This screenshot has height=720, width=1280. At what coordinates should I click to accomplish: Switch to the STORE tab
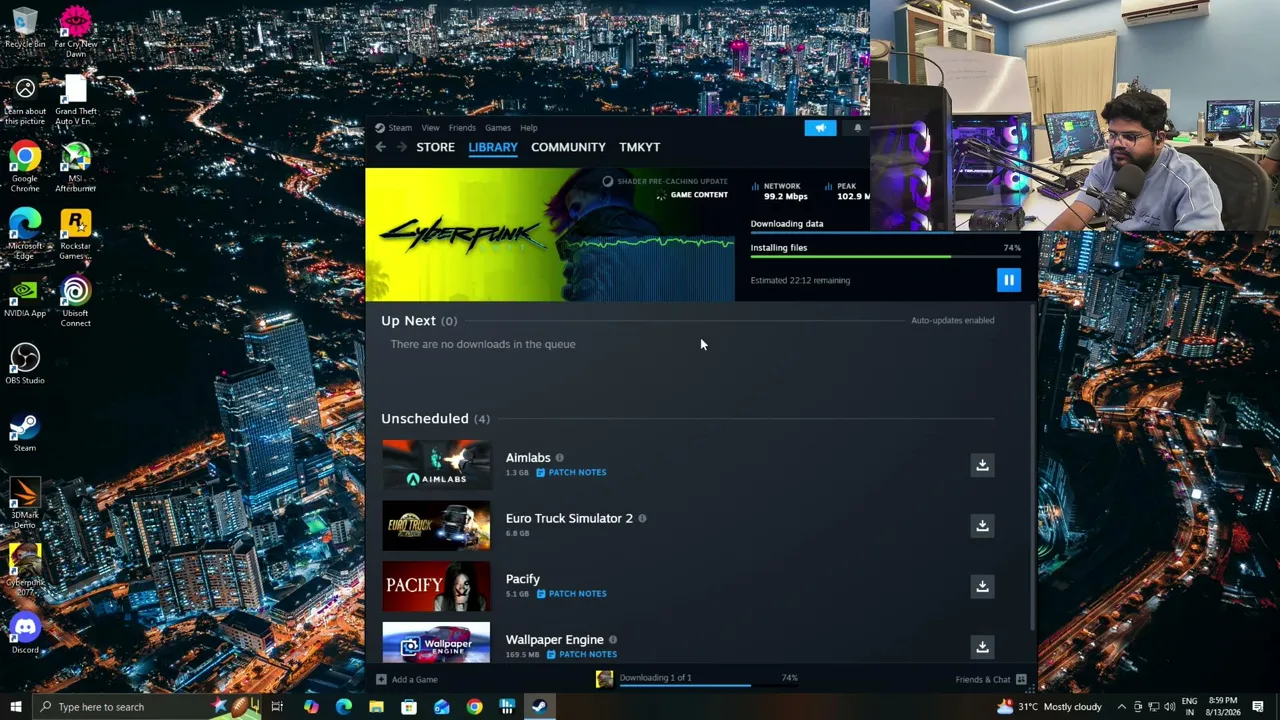click(435, 147)
